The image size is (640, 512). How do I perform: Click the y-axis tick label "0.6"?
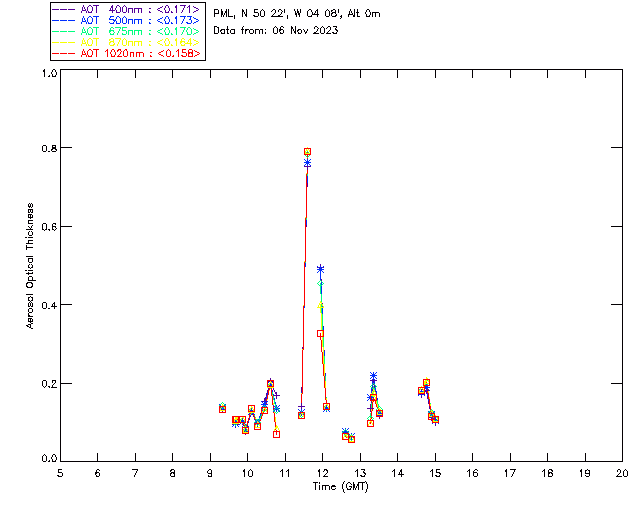[49, 227]
